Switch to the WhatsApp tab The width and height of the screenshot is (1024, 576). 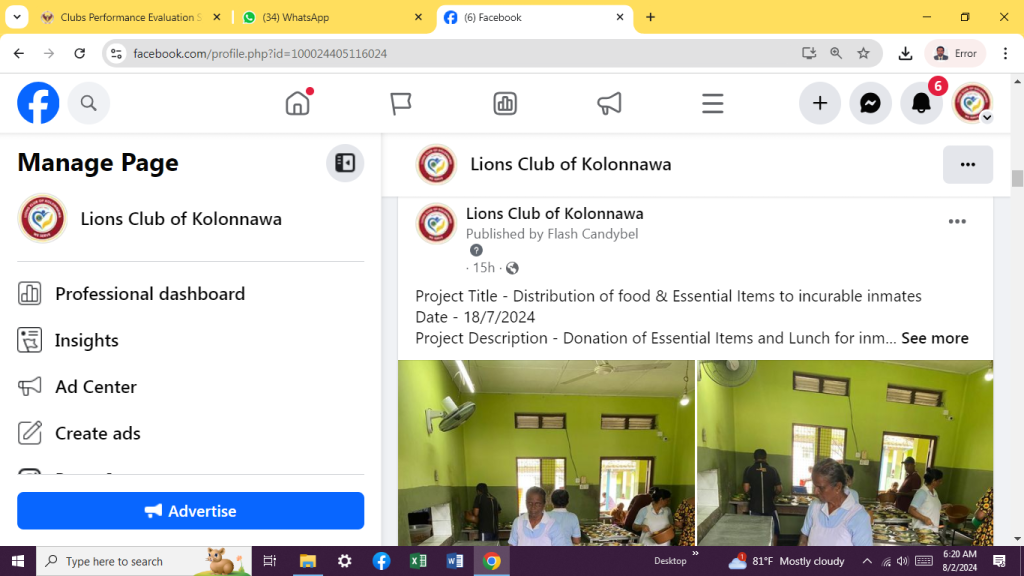coord(330,18)
